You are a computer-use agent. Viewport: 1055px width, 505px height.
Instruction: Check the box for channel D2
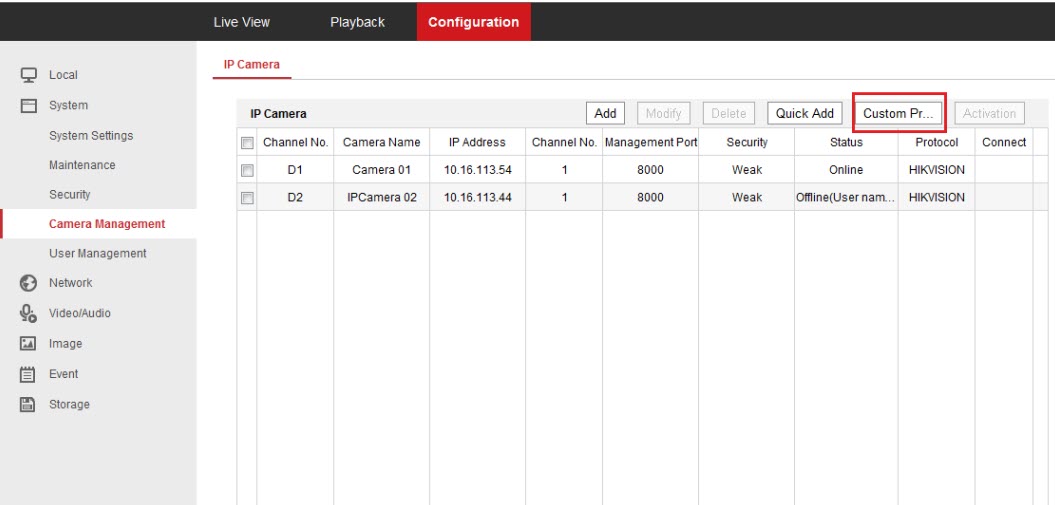pyautogui.click(x=247, y=198)
